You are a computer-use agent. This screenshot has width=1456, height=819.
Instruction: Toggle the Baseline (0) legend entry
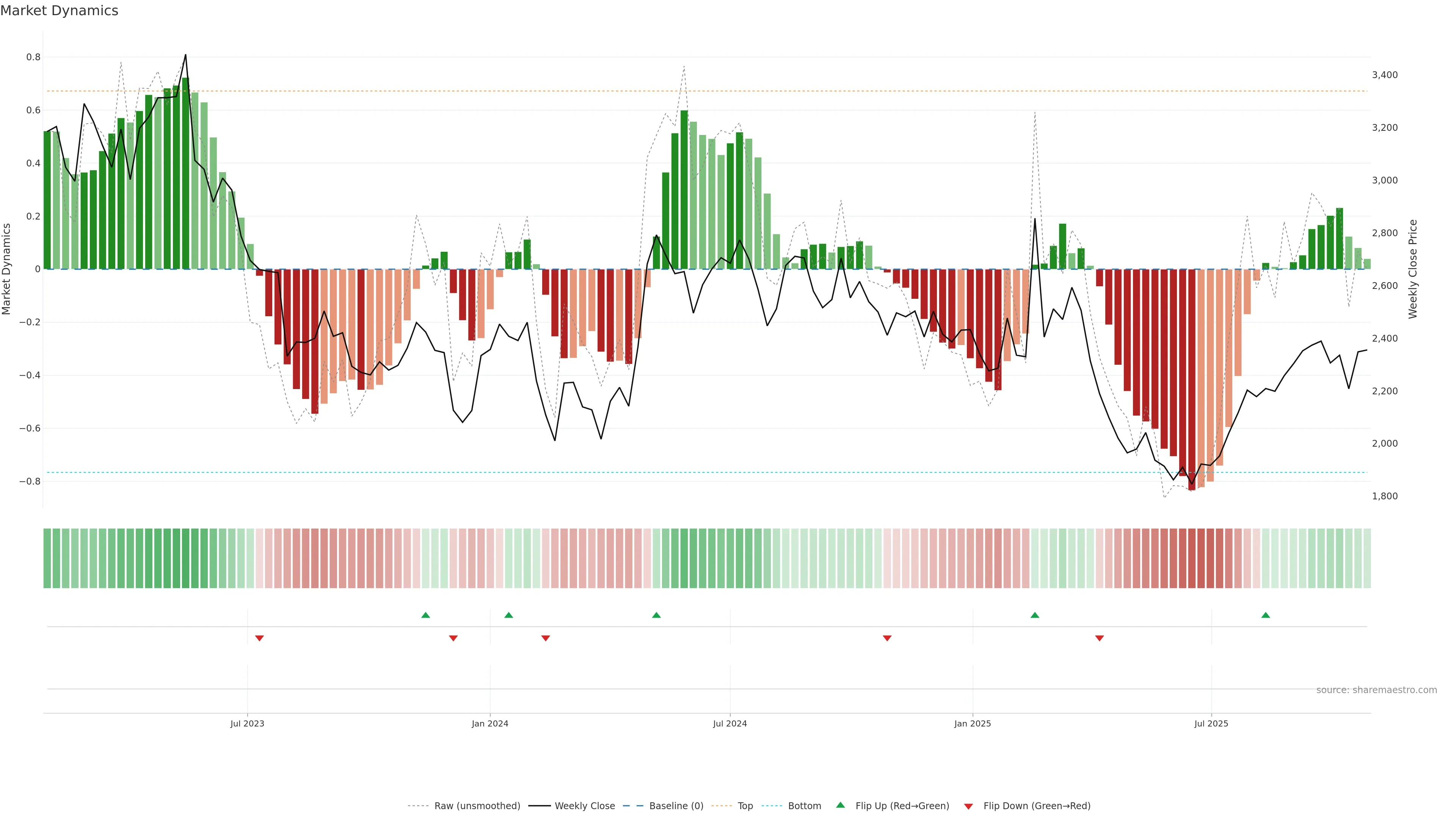coord(676,806)
